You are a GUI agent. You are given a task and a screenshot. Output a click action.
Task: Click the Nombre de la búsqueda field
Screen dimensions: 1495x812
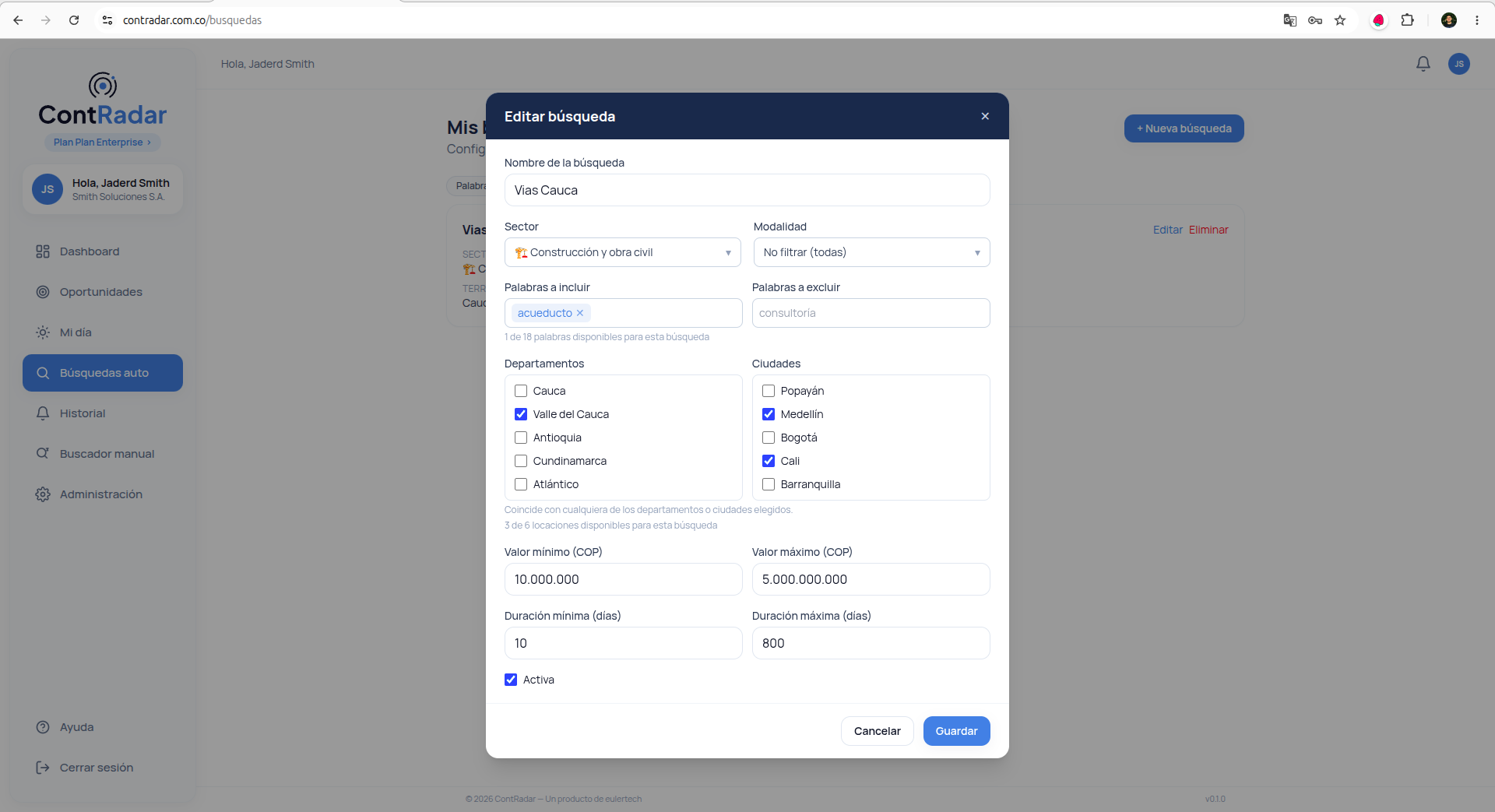(747, 190)
